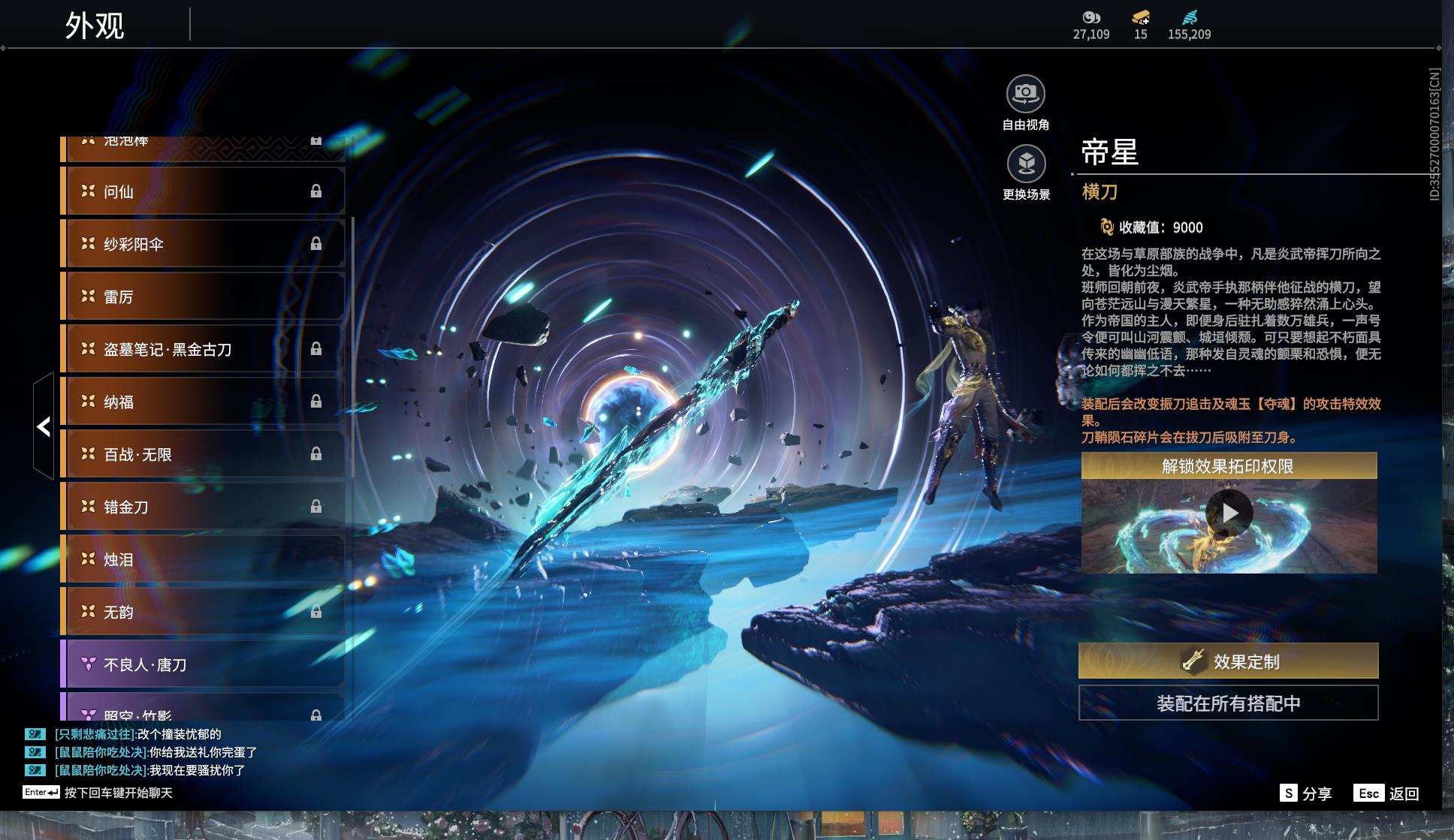This screenshot has width=1454, height=840.
Task: Click the lock icon on 错金刀
Action: (316, 507)
